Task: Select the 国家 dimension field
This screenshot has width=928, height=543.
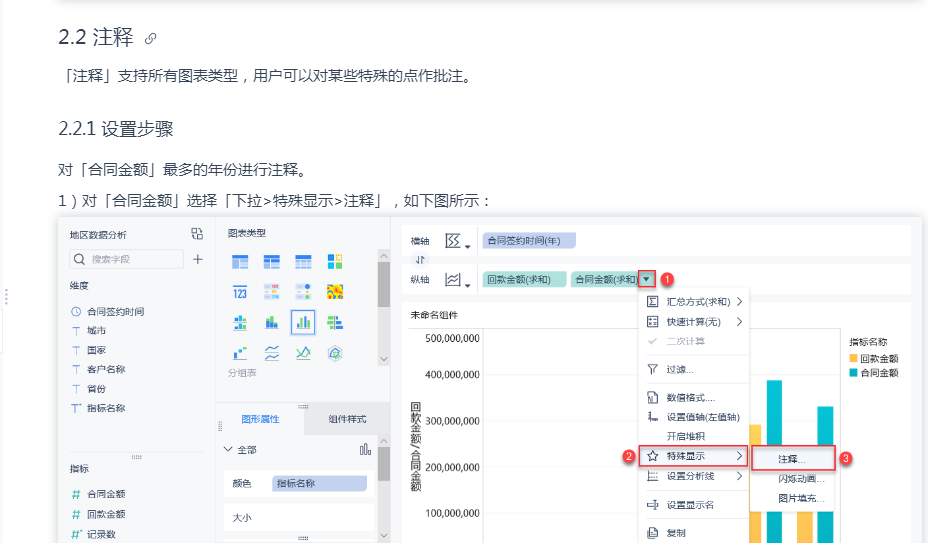Action: click(96, 350)
